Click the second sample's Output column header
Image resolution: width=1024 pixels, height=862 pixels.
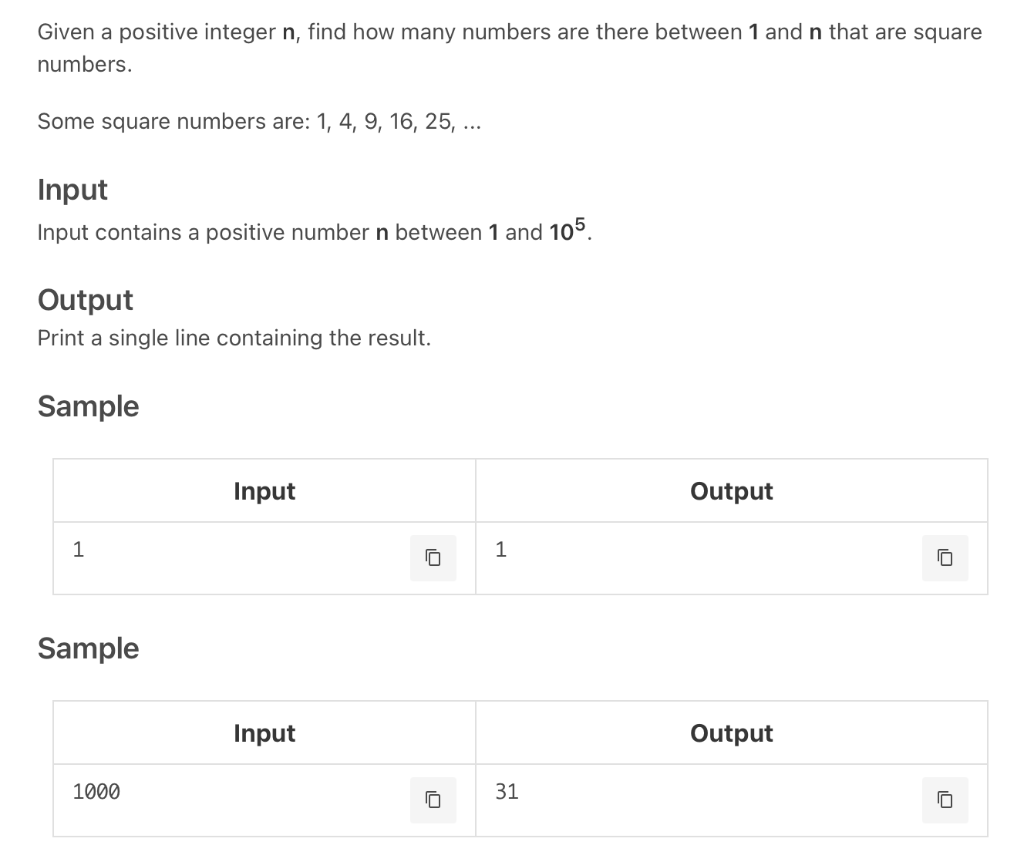pos(731,733)
